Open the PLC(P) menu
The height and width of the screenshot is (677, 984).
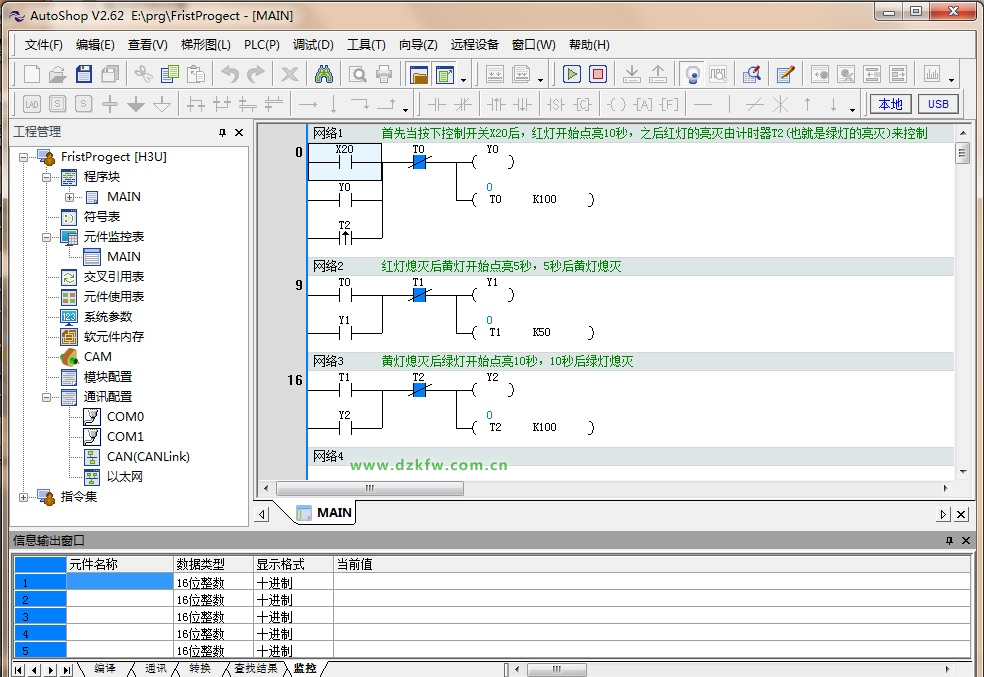click(262, 45)
